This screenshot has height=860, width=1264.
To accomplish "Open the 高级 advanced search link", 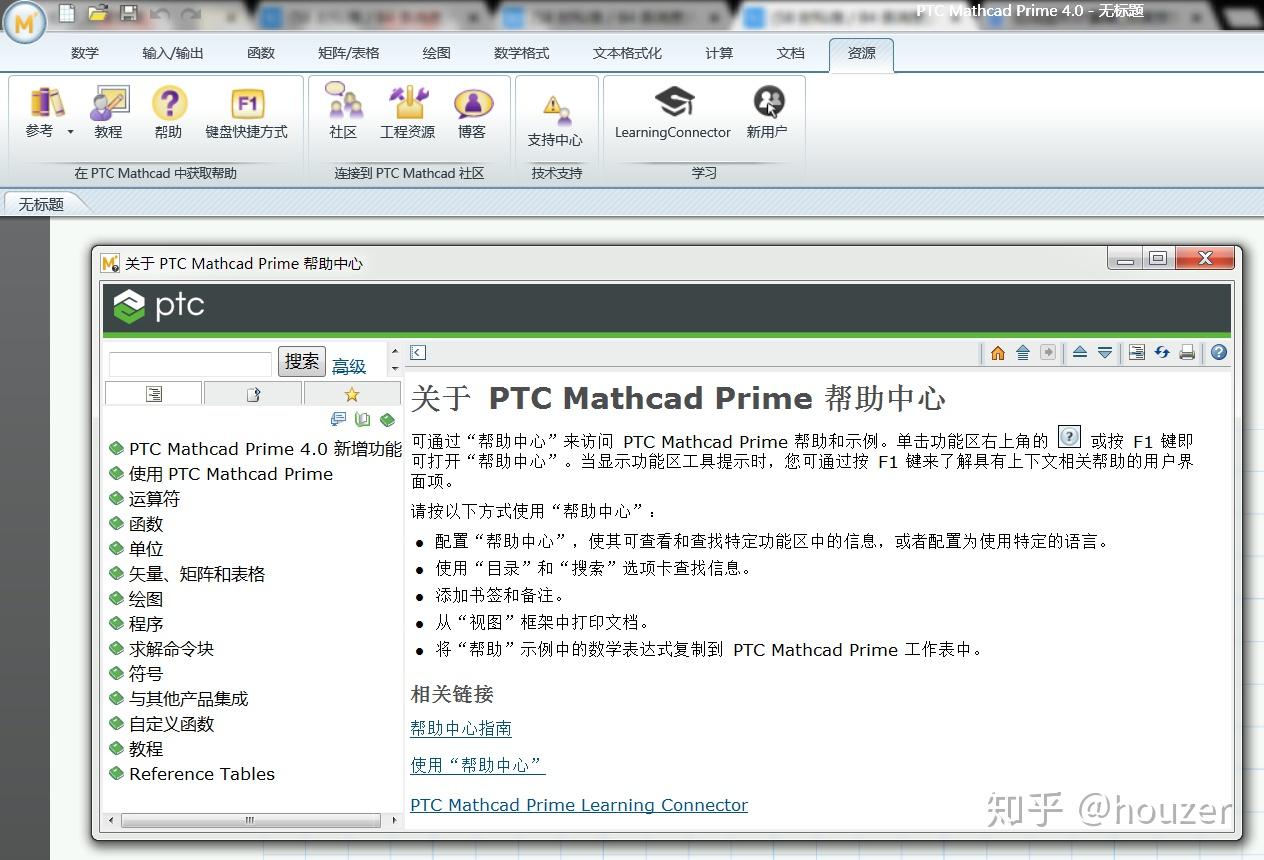I will [x=349, y=366].
